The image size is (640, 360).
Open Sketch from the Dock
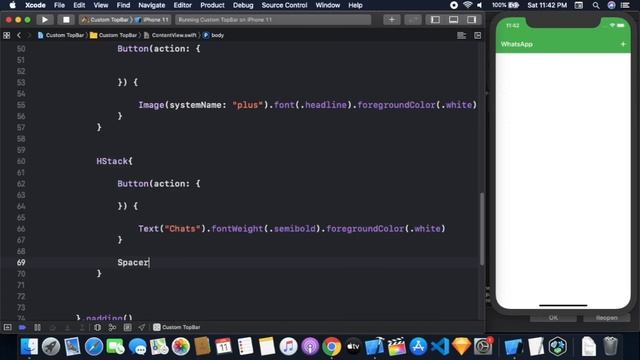[x=462, y=347]
